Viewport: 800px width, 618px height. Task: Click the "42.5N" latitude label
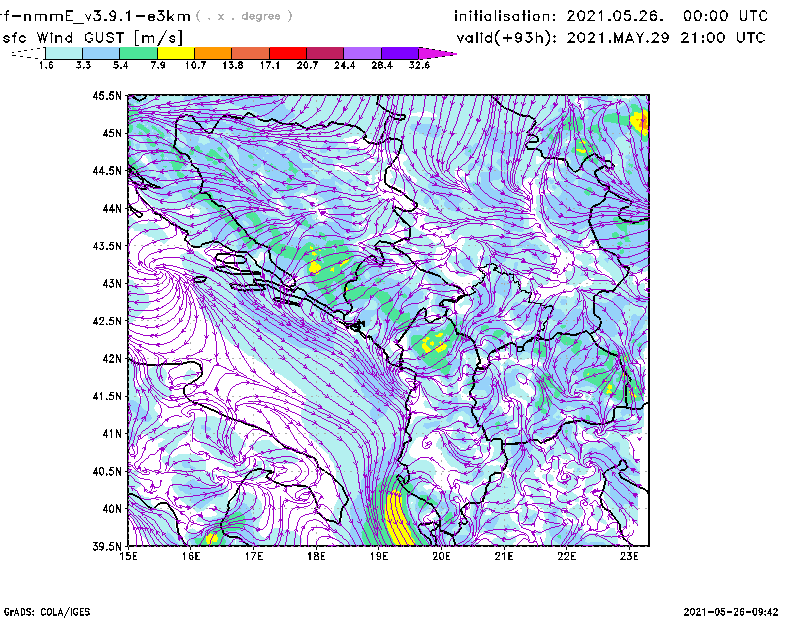pyautogui.click(x=107, y=321)
